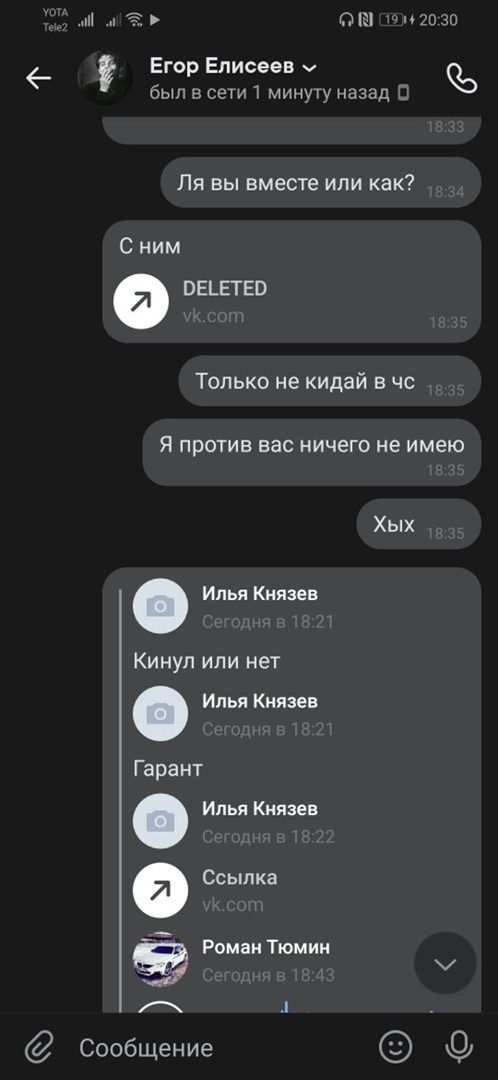Open Егор Елисеев profile avatar
This screenshot has height=1080, width=498.
tap(105, 78)
